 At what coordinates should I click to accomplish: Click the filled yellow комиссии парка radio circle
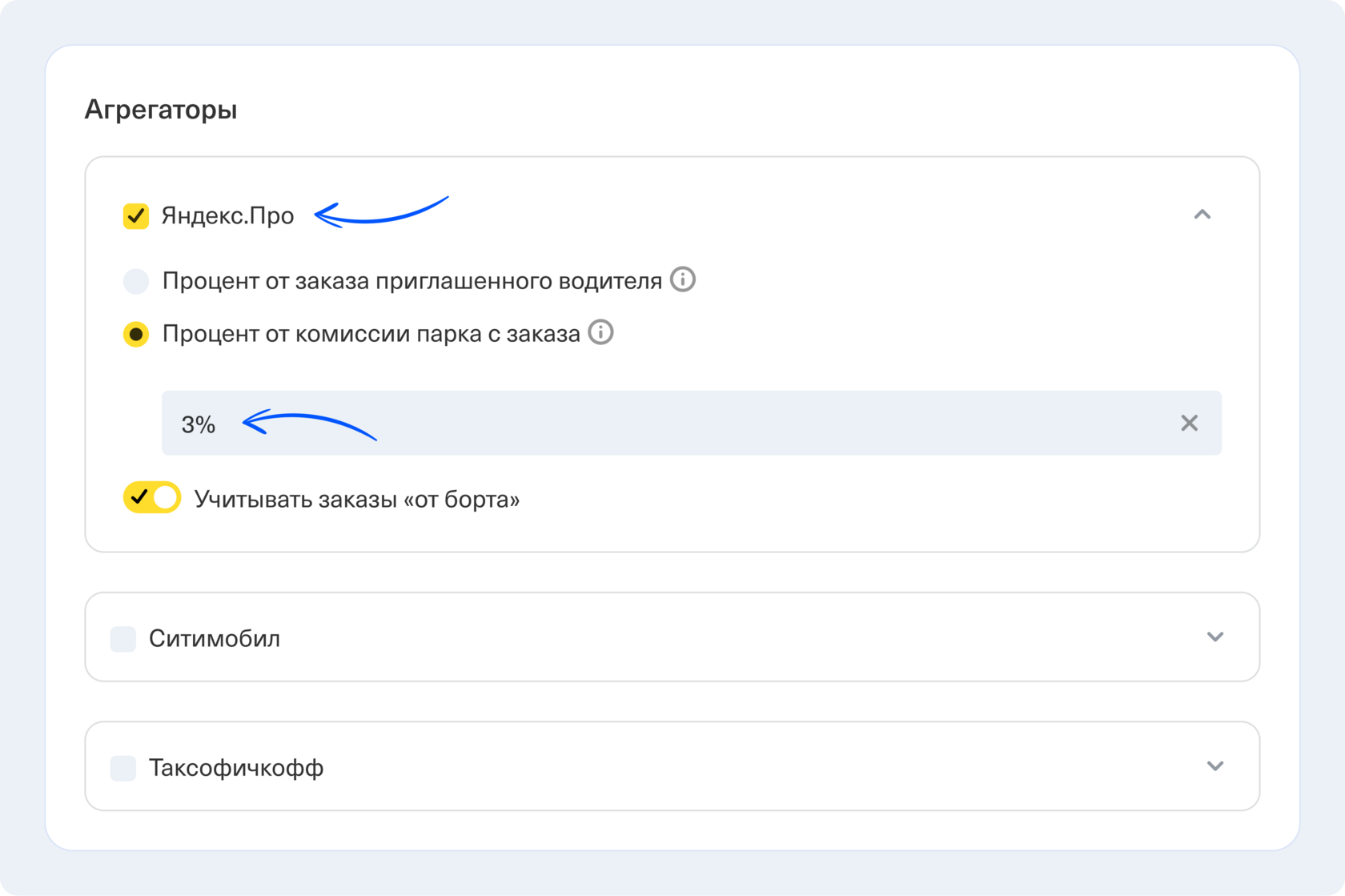click(136, 334)
